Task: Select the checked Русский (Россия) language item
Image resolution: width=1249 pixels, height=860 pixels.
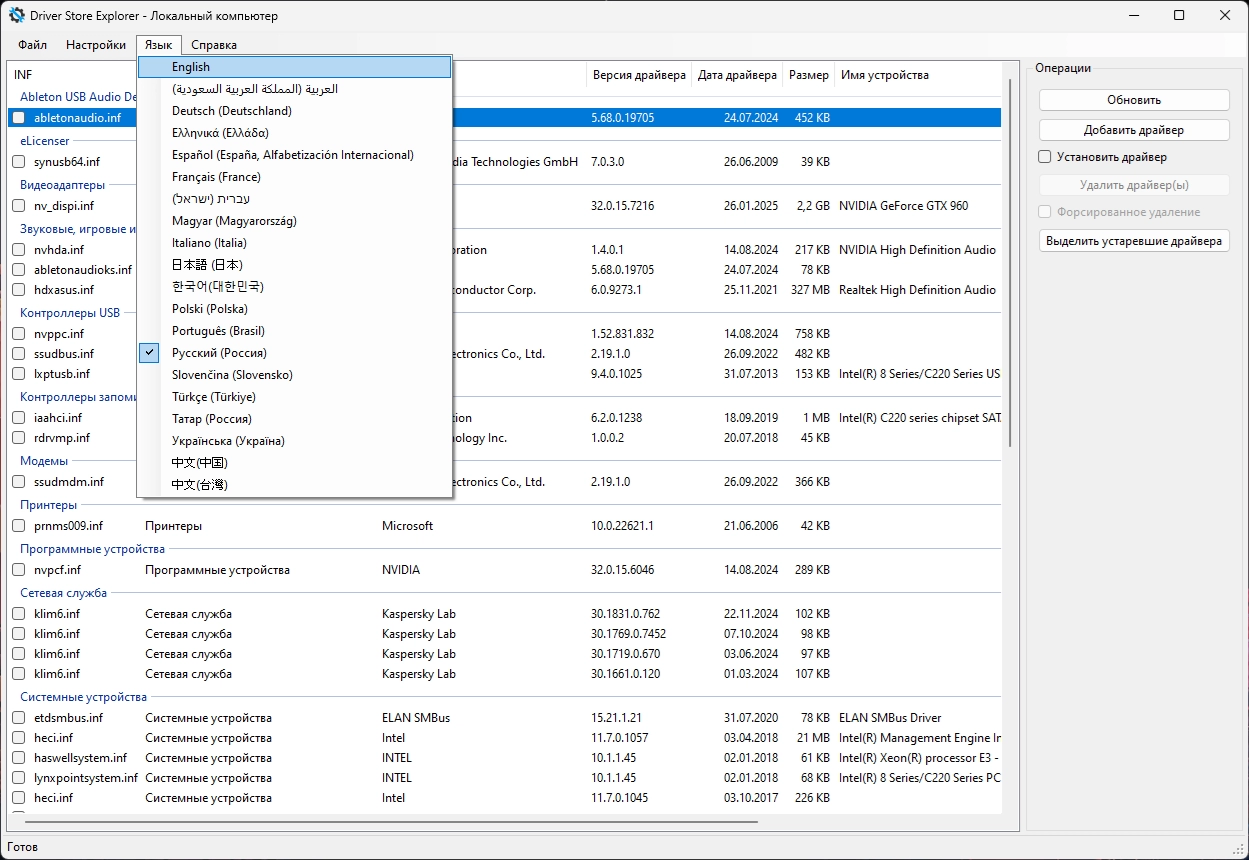Action: (219, 353)
